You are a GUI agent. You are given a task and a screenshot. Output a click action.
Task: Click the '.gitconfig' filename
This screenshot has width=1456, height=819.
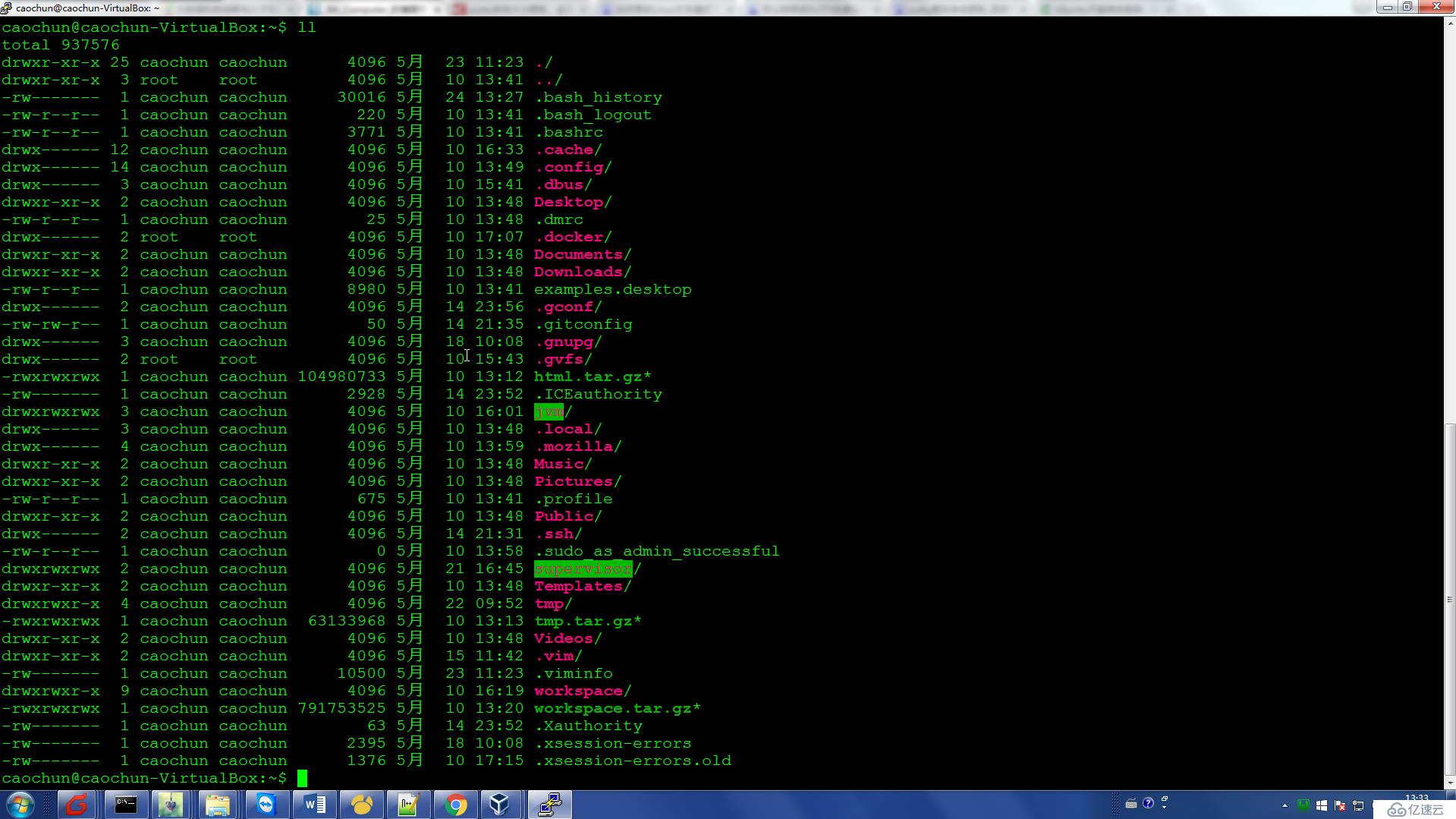(583, 324)
